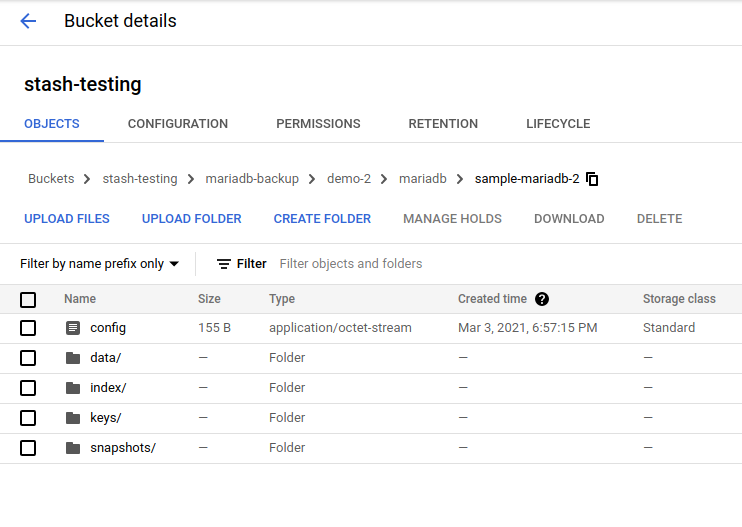Click the data/ folder icon
The height and width of the screenshot is (527, 742).
tap(72, 358)
